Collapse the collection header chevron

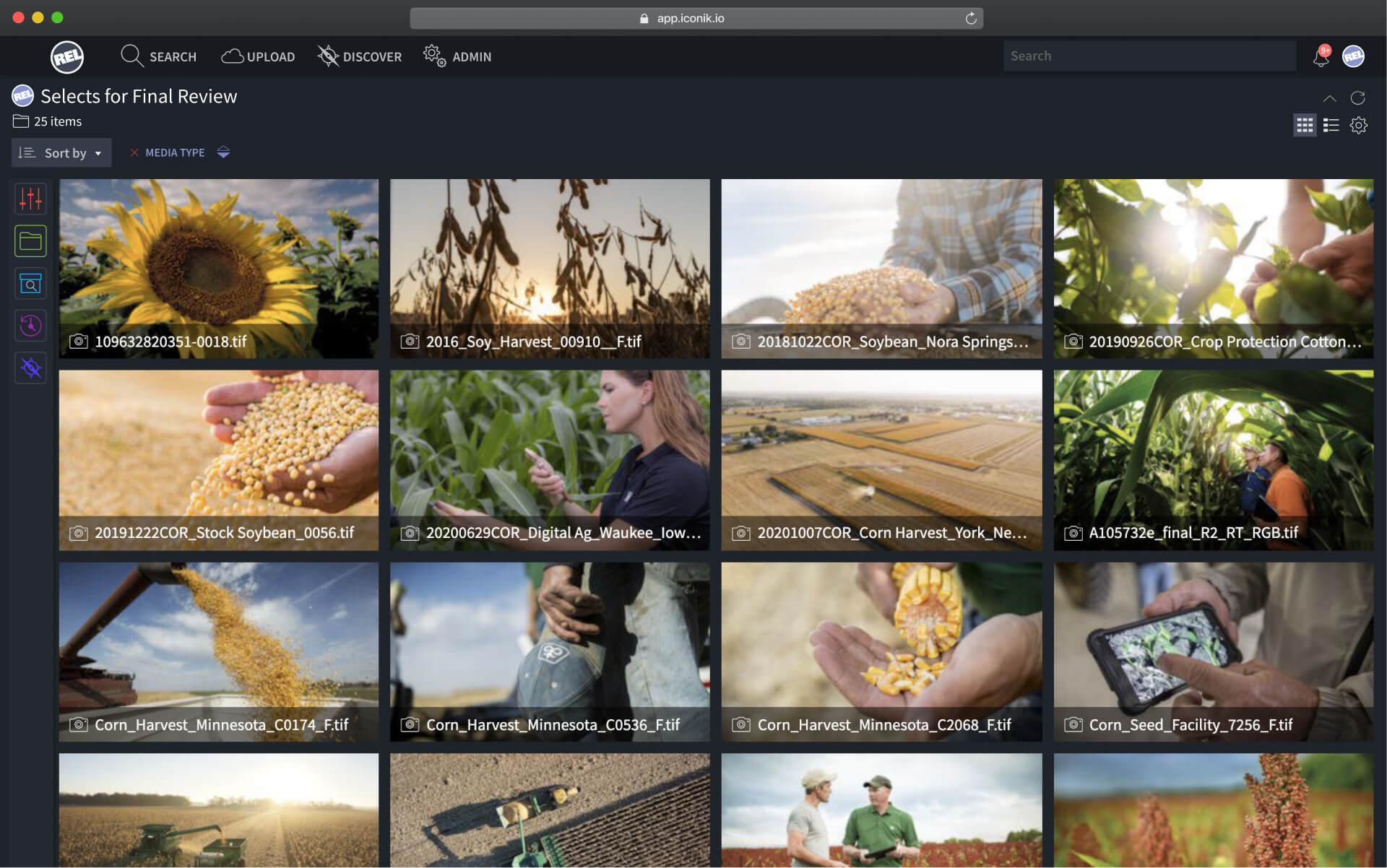[1329, 98]
